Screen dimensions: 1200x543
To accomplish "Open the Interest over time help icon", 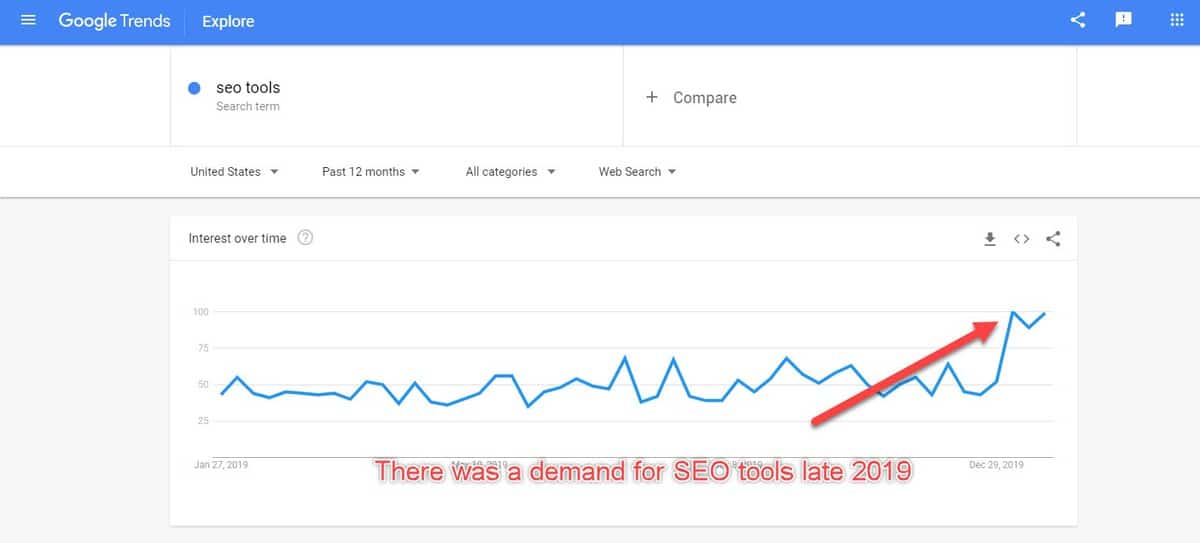I will click(306, 238).
